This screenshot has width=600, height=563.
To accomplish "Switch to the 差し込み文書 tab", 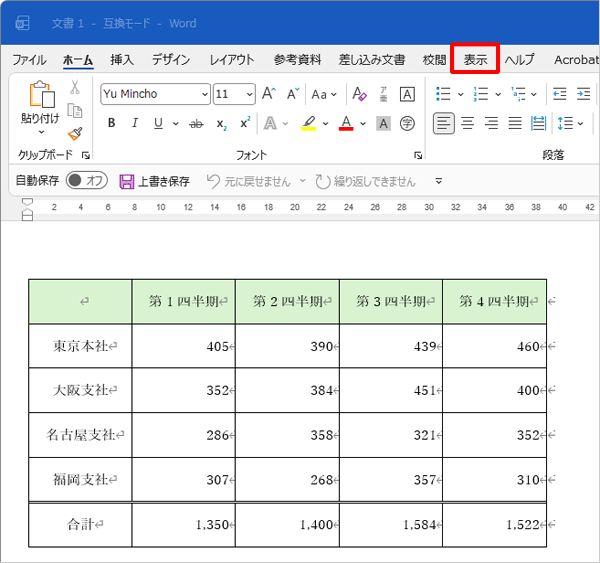I will click(x=372, y=60).
